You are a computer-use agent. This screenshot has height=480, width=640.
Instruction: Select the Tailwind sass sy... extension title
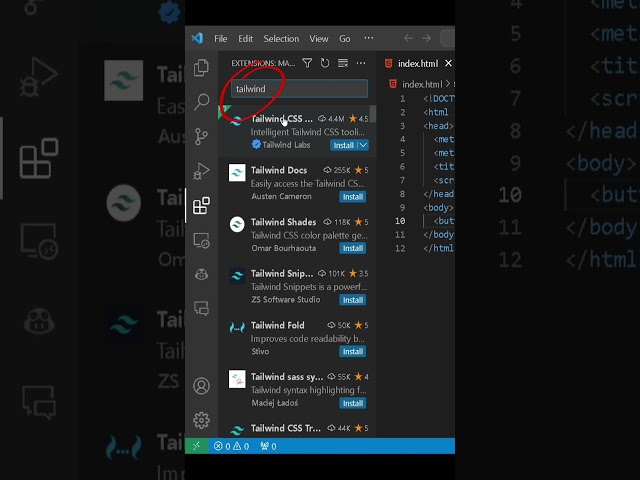287,376
